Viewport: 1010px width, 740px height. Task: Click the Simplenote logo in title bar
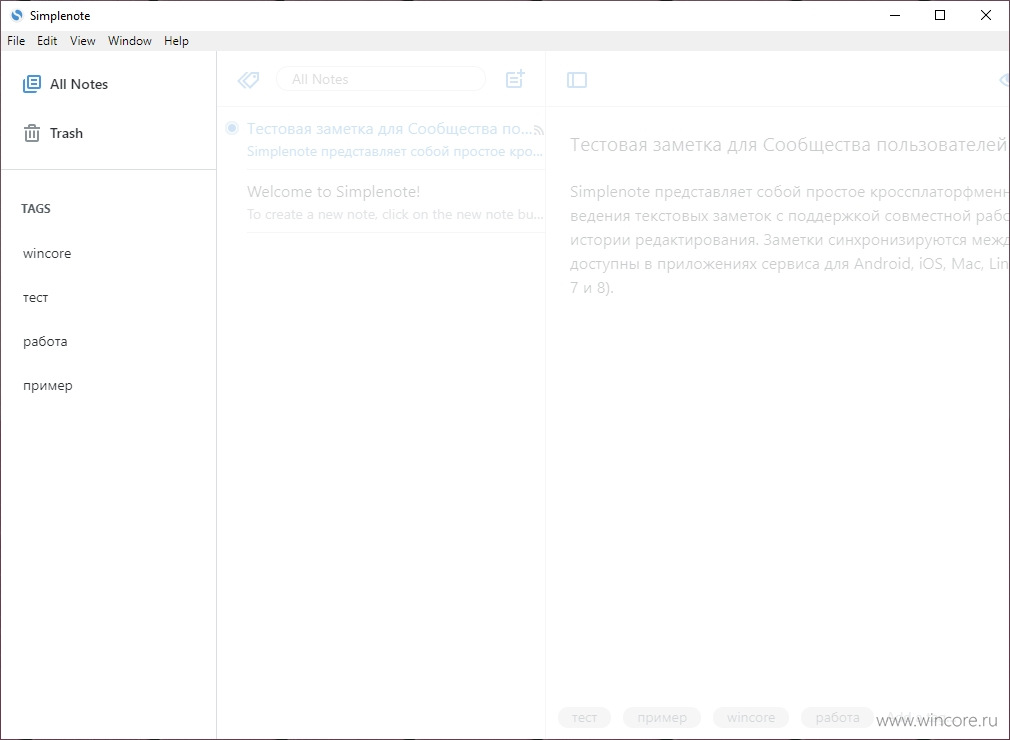pos(17,15)
